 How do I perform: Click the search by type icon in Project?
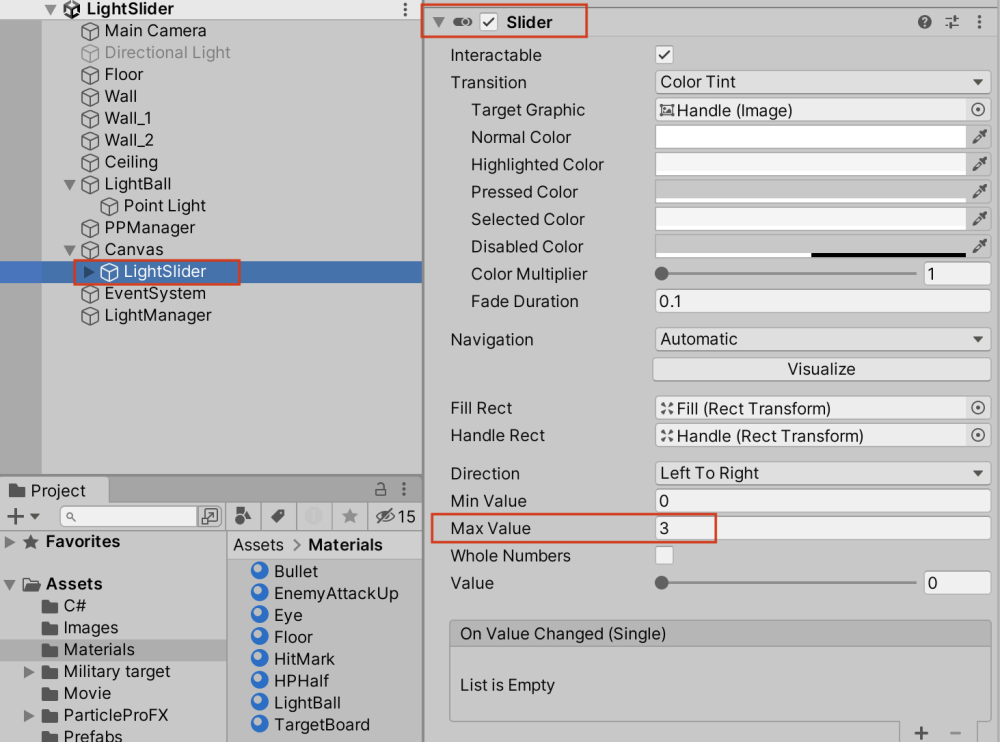click(x=242, y=516)
